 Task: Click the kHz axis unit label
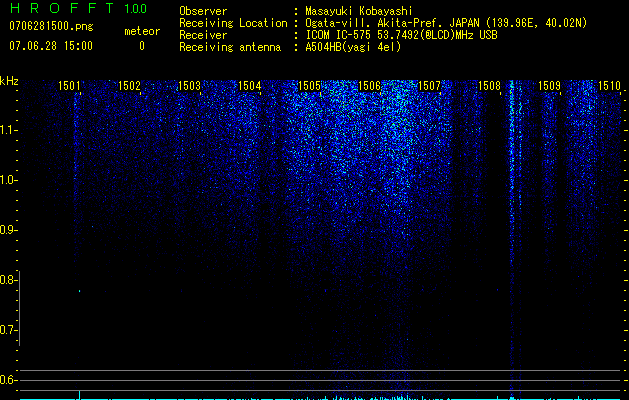9,81
